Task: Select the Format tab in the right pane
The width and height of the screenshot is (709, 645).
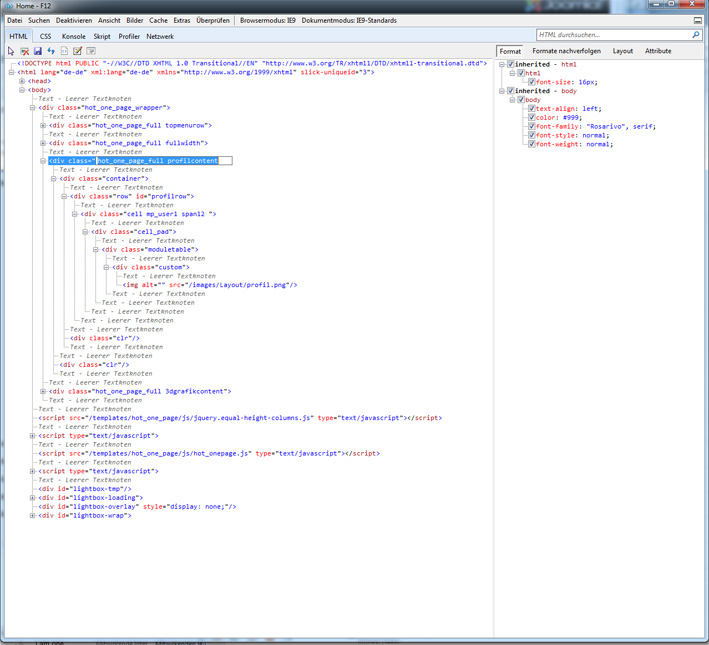Action: pyautogui.click(x=510, y=51)
